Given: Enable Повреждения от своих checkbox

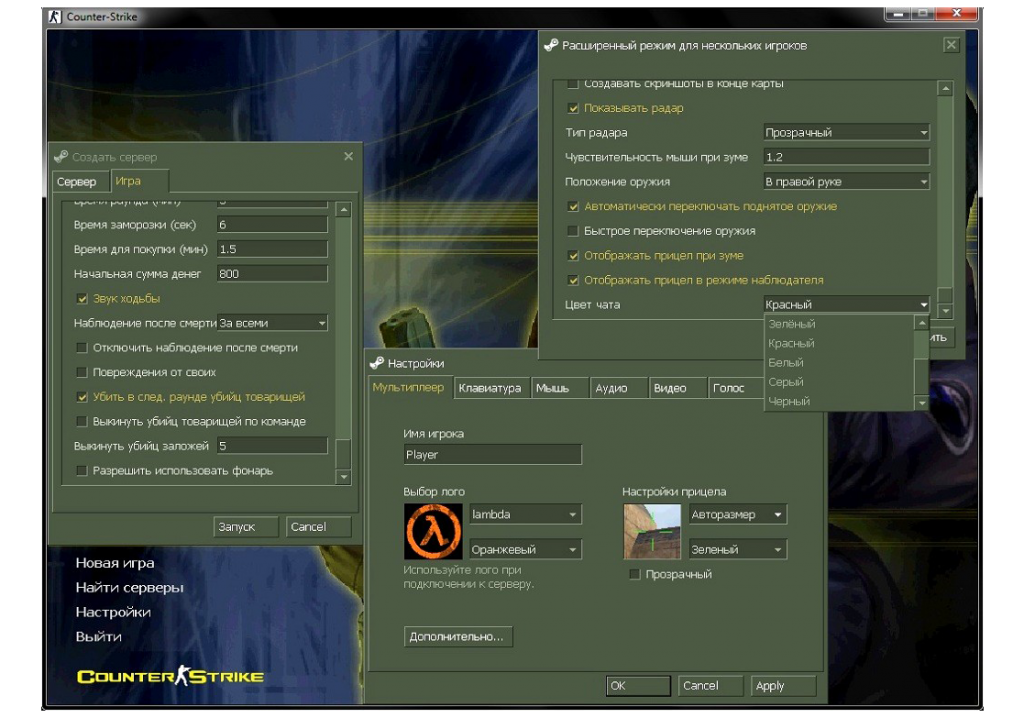Looking at the screenshot, I should (82, 372).
